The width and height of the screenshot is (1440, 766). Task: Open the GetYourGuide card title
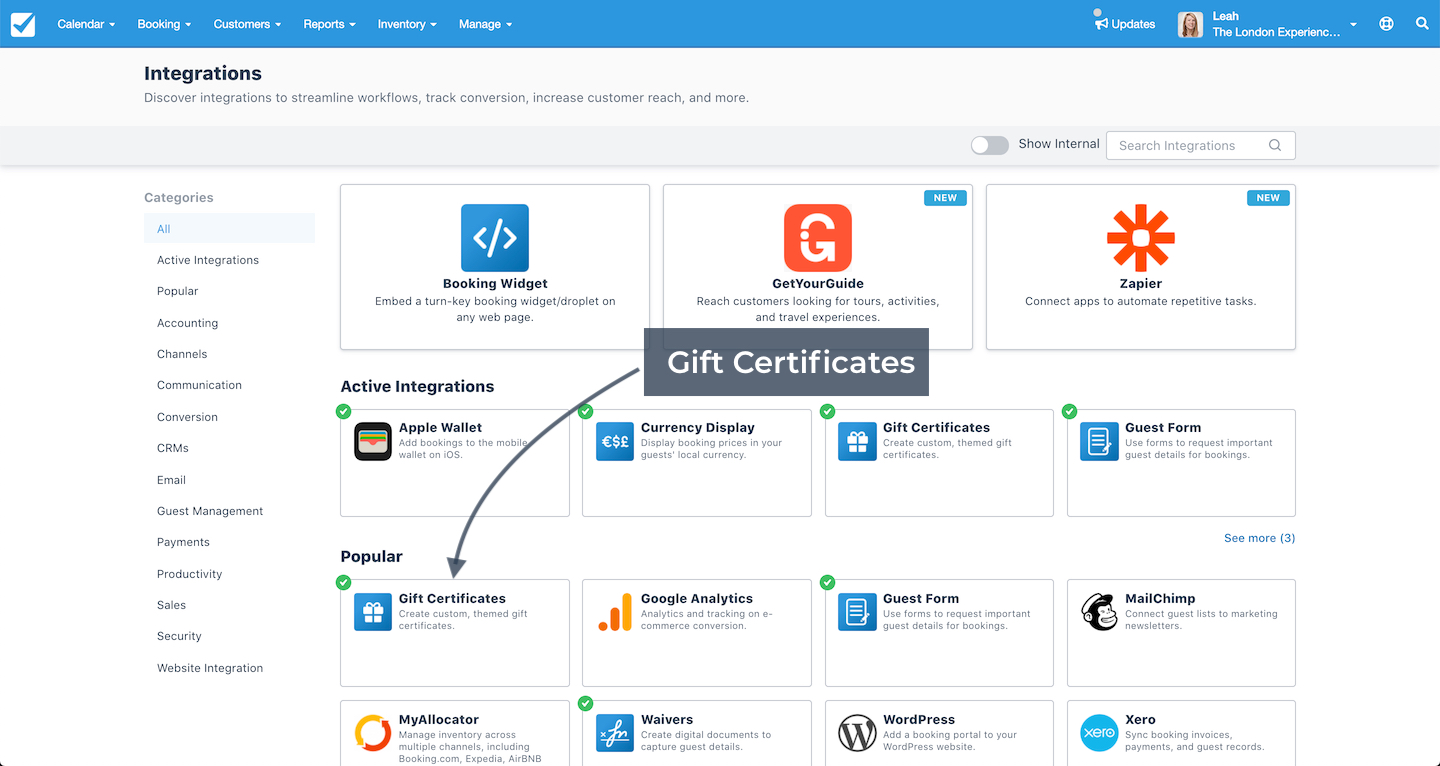point(818,284)
